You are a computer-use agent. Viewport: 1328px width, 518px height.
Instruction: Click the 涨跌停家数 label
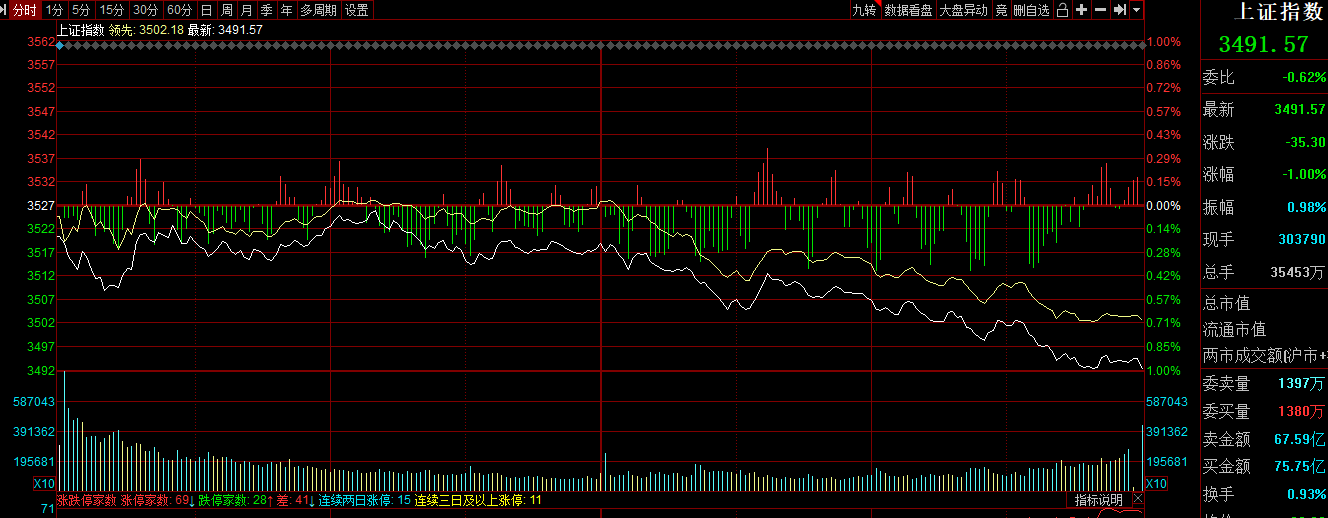point(87,499)
